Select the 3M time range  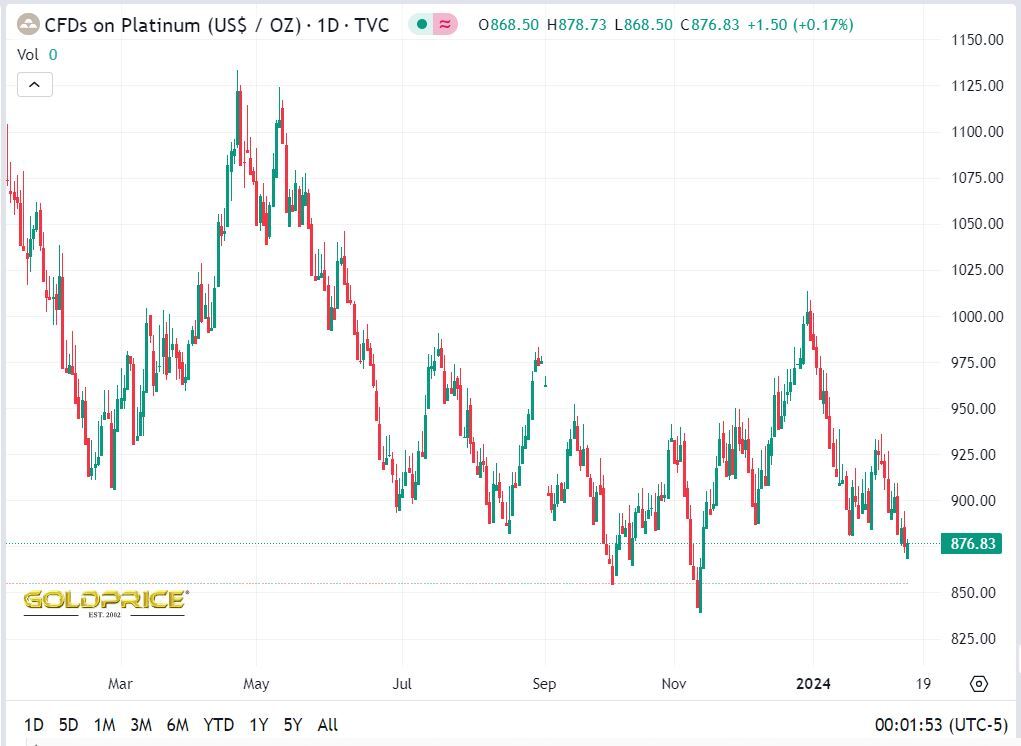click(x=141, y=725)
